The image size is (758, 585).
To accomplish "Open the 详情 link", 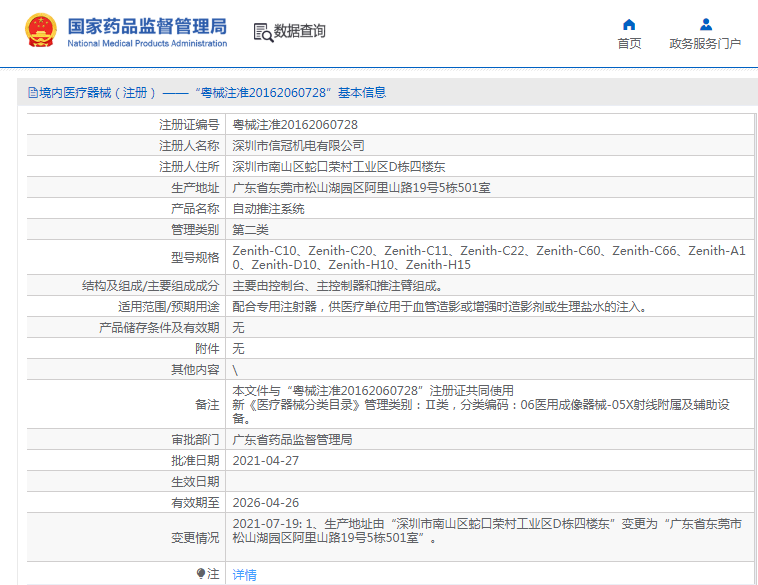I will coord(244,574).
